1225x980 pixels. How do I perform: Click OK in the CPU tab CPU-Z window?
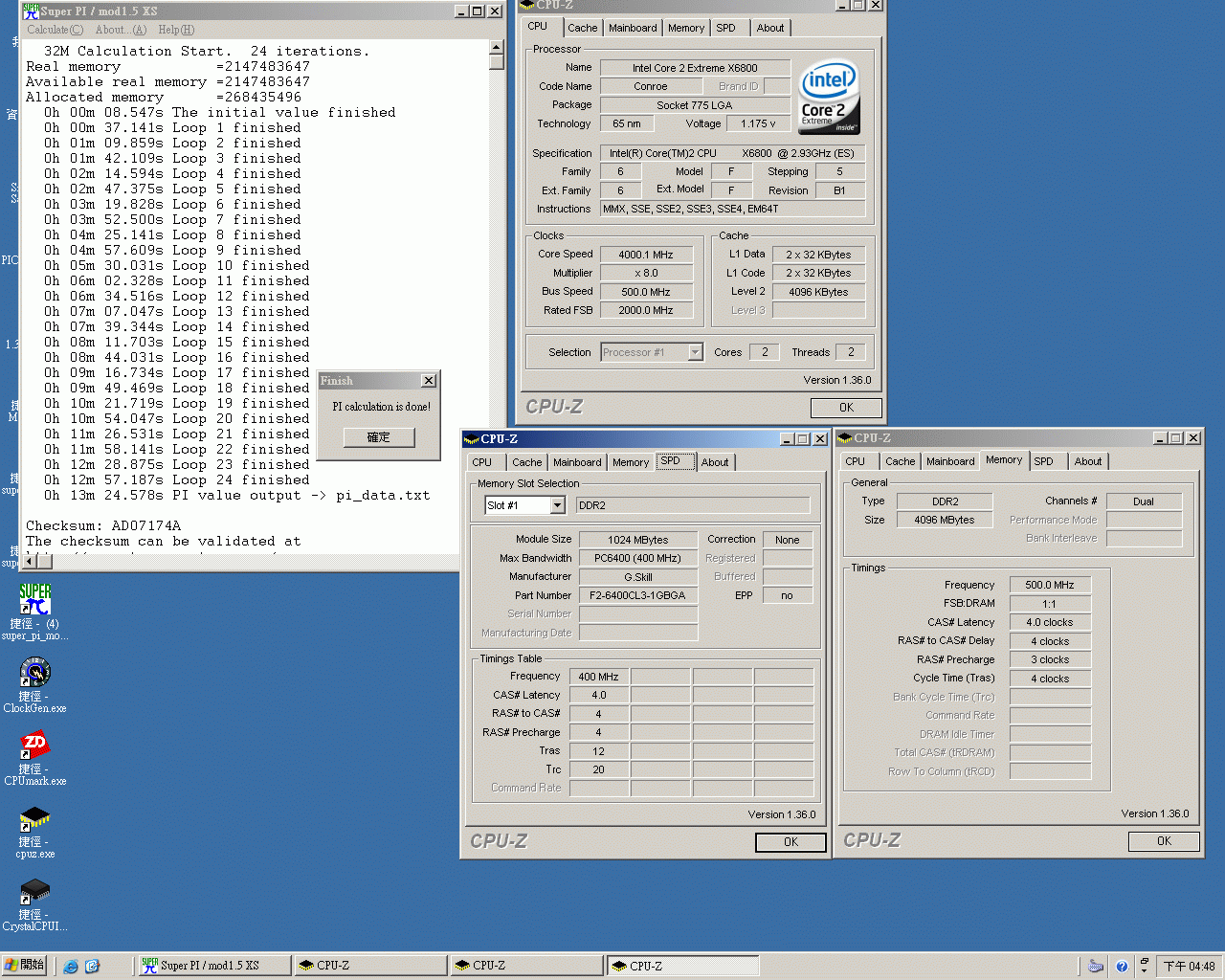tap(846, 408)
